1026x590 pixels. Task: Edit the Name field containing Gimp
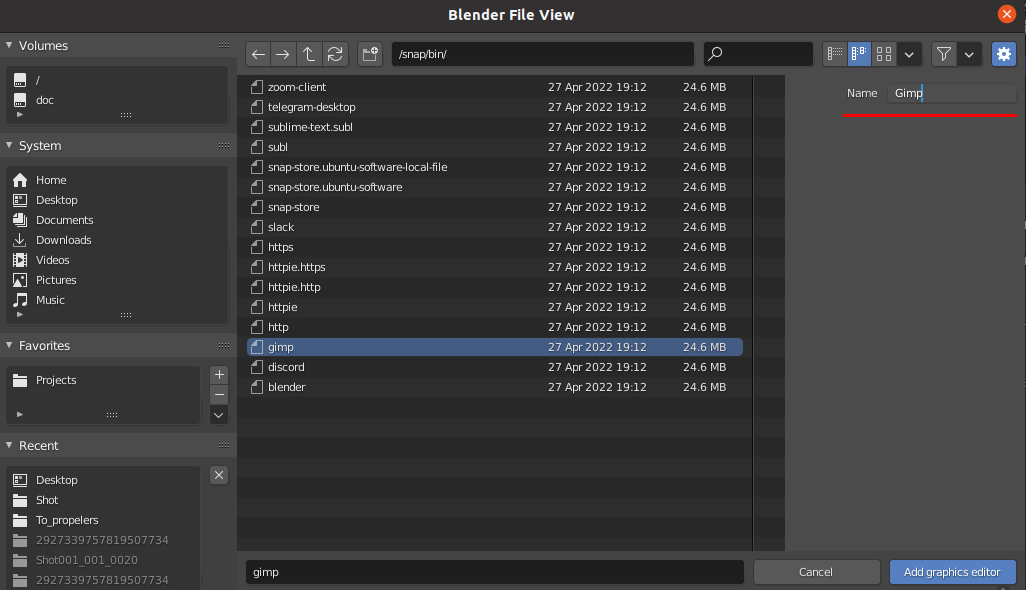coord(952,93)
